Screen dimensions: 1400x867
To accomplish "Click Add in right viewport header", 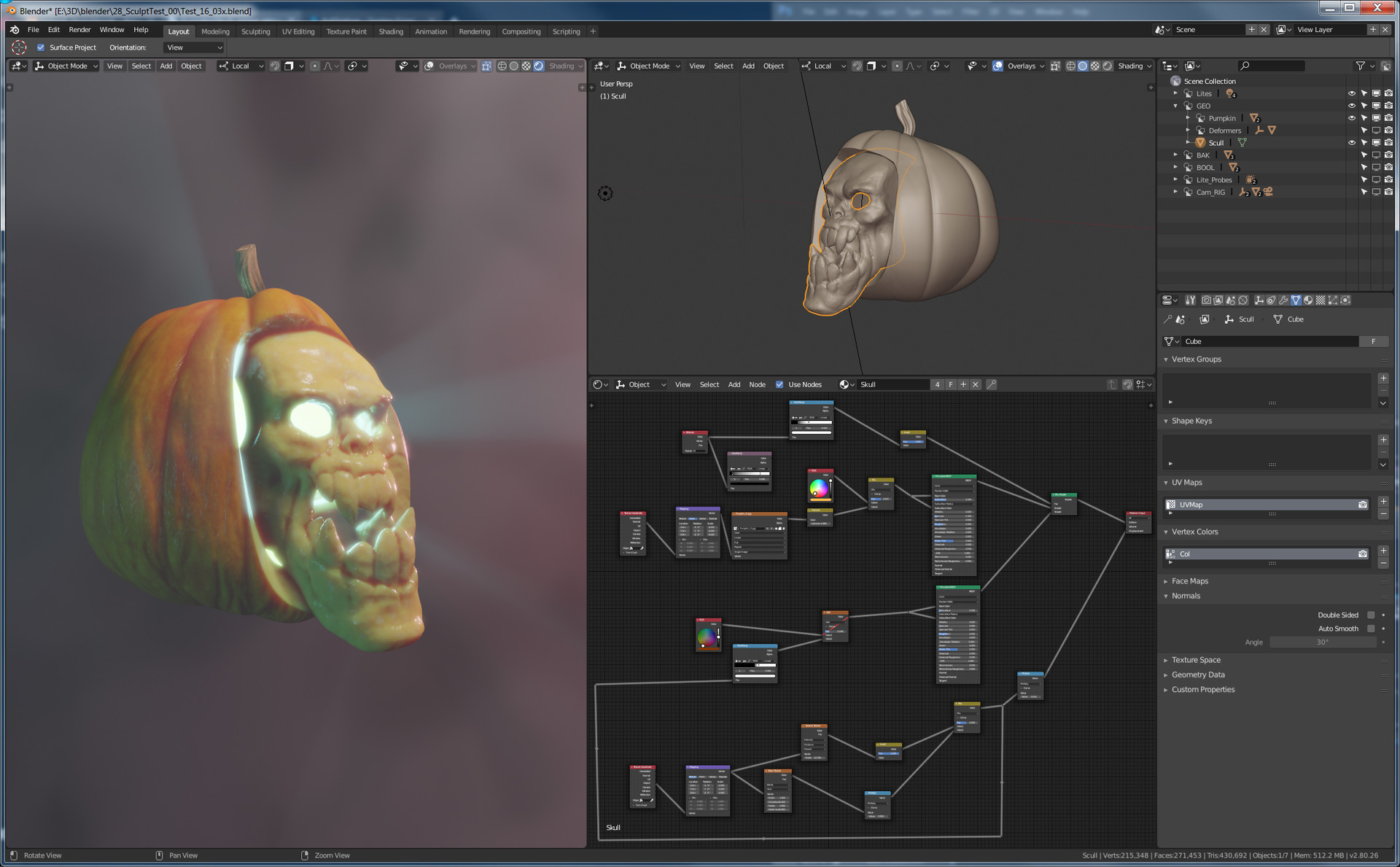I will (748, 66).
